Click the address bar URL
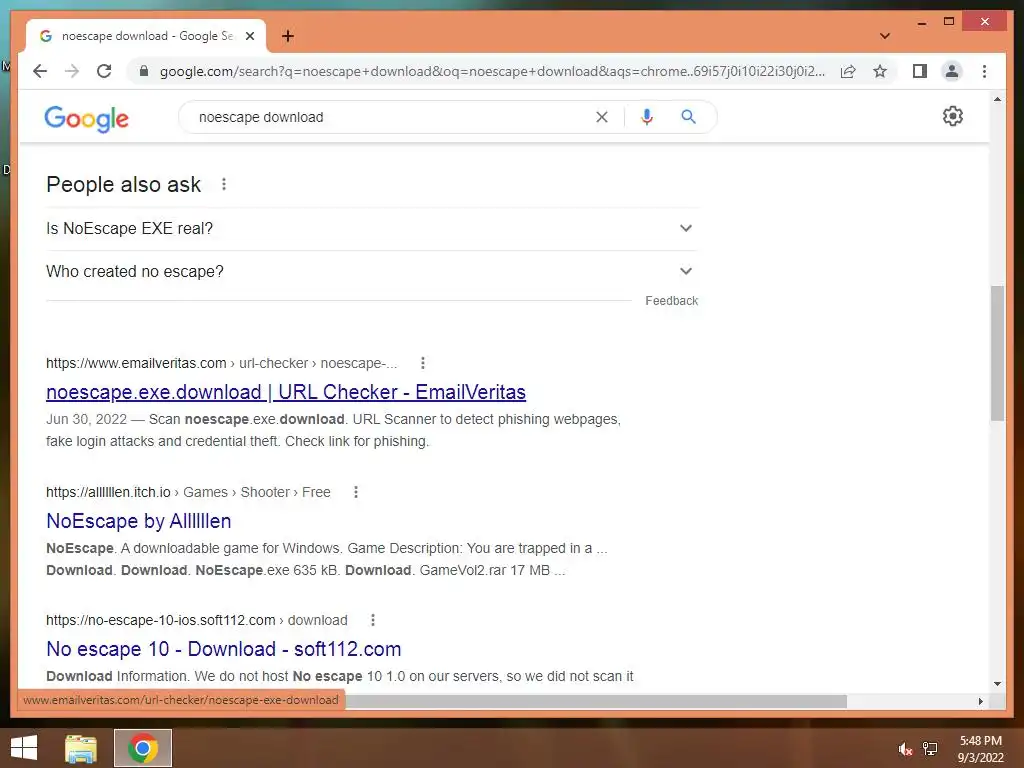This screenshot has width=1024, height=768. point(492,71)
